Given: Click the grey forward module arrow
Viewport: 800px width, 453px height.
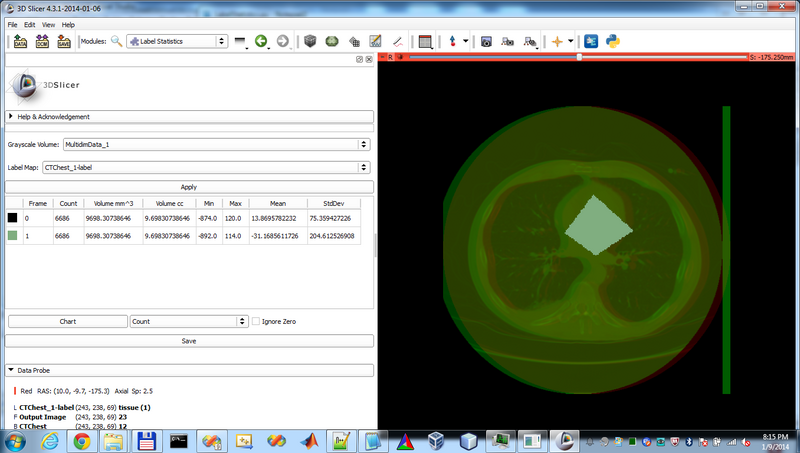Looking at the screenshot, I should tap(283, 41).
